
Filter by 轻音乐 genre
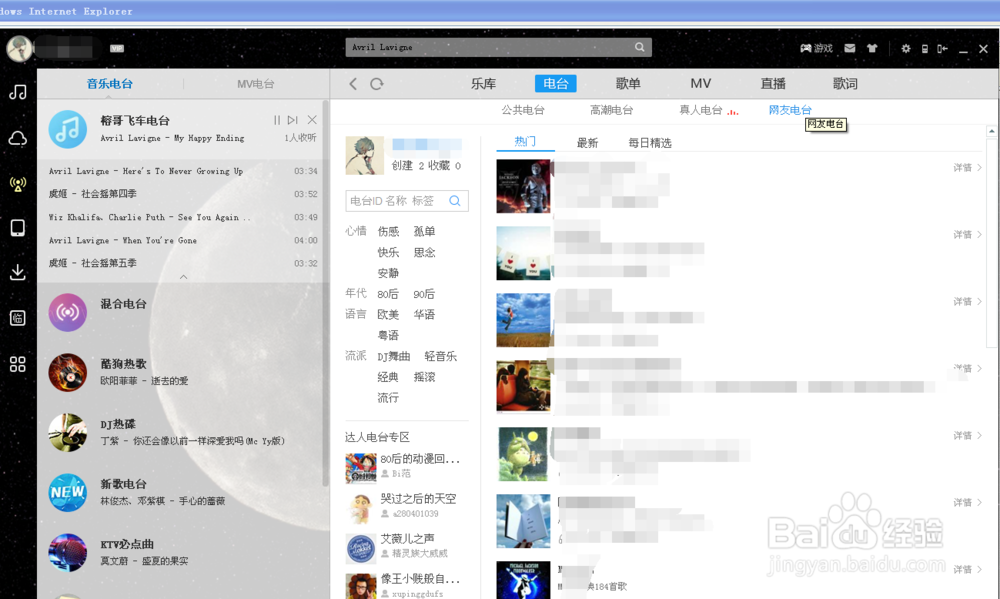[441, 357]
